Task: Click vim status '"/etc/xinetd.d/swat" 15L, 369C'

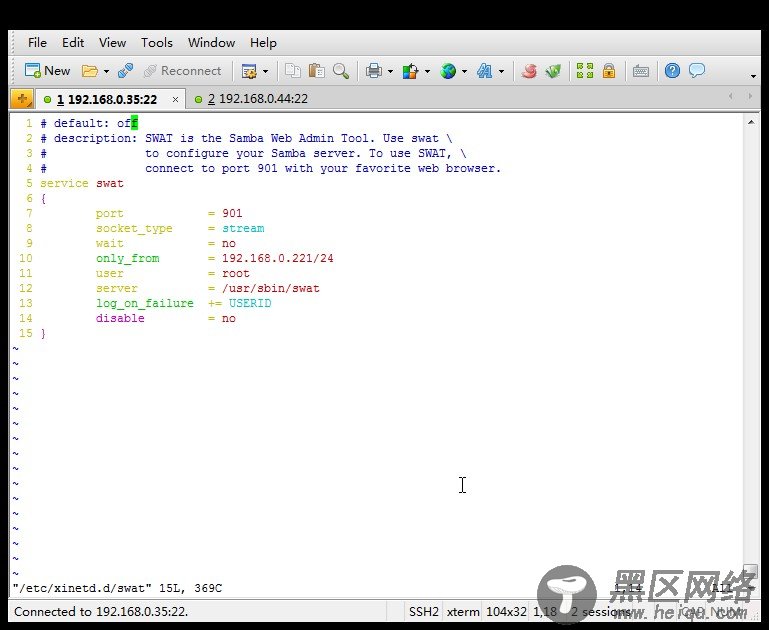Action: pyautogui.click(x=118, y=588)
